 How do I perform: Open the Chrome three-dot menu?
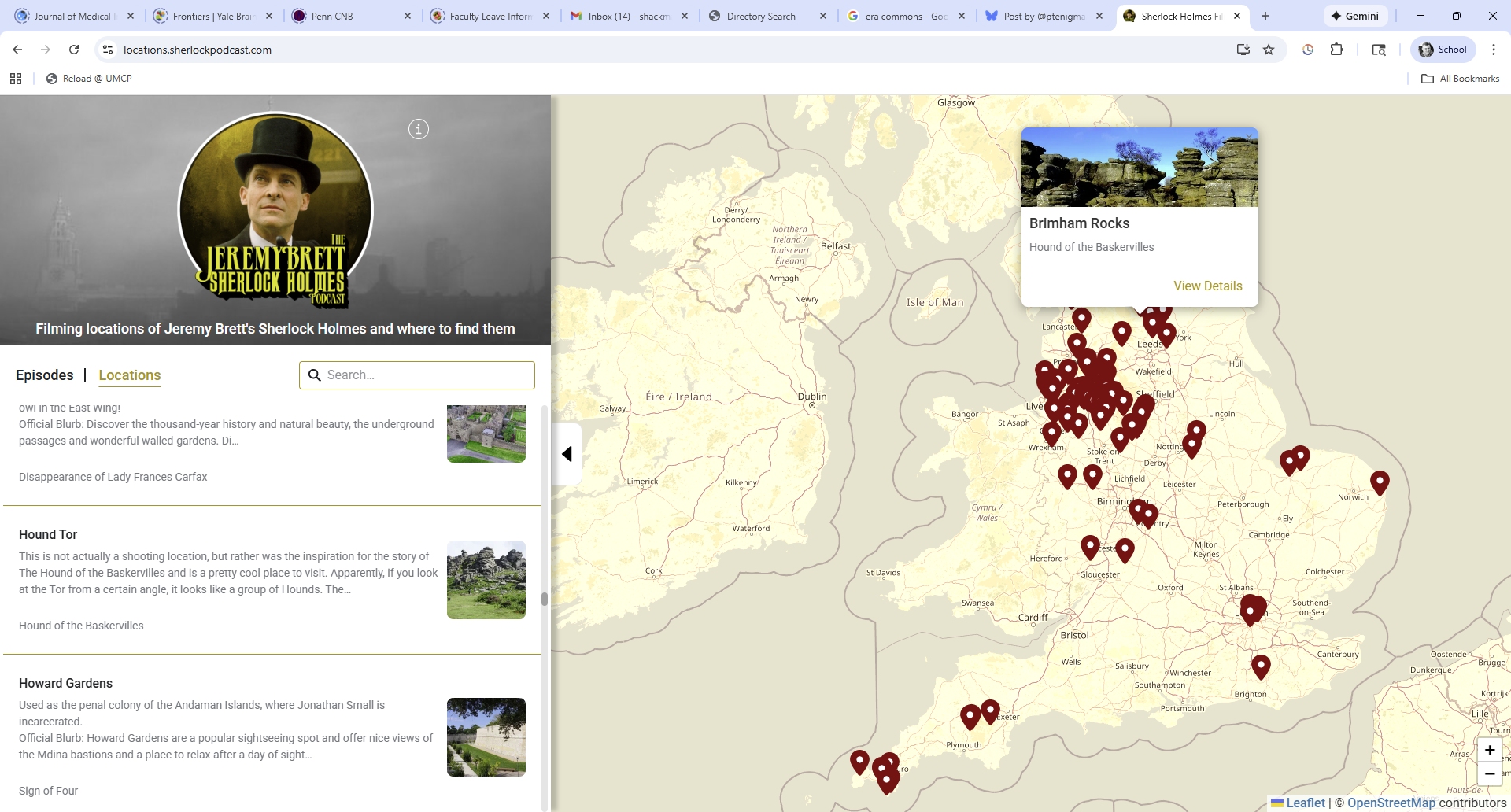tap(1493, 50)
